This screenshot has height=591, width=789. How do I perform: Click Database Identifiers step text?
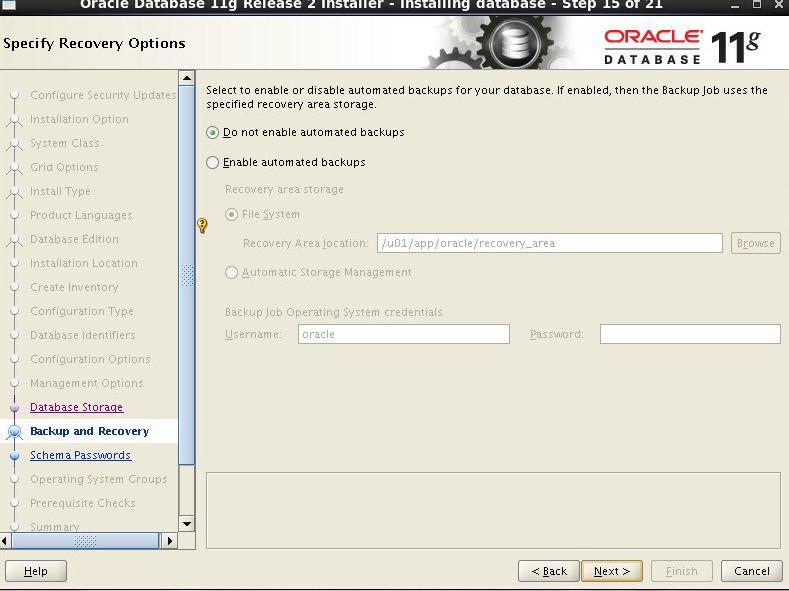coord(83,335)
